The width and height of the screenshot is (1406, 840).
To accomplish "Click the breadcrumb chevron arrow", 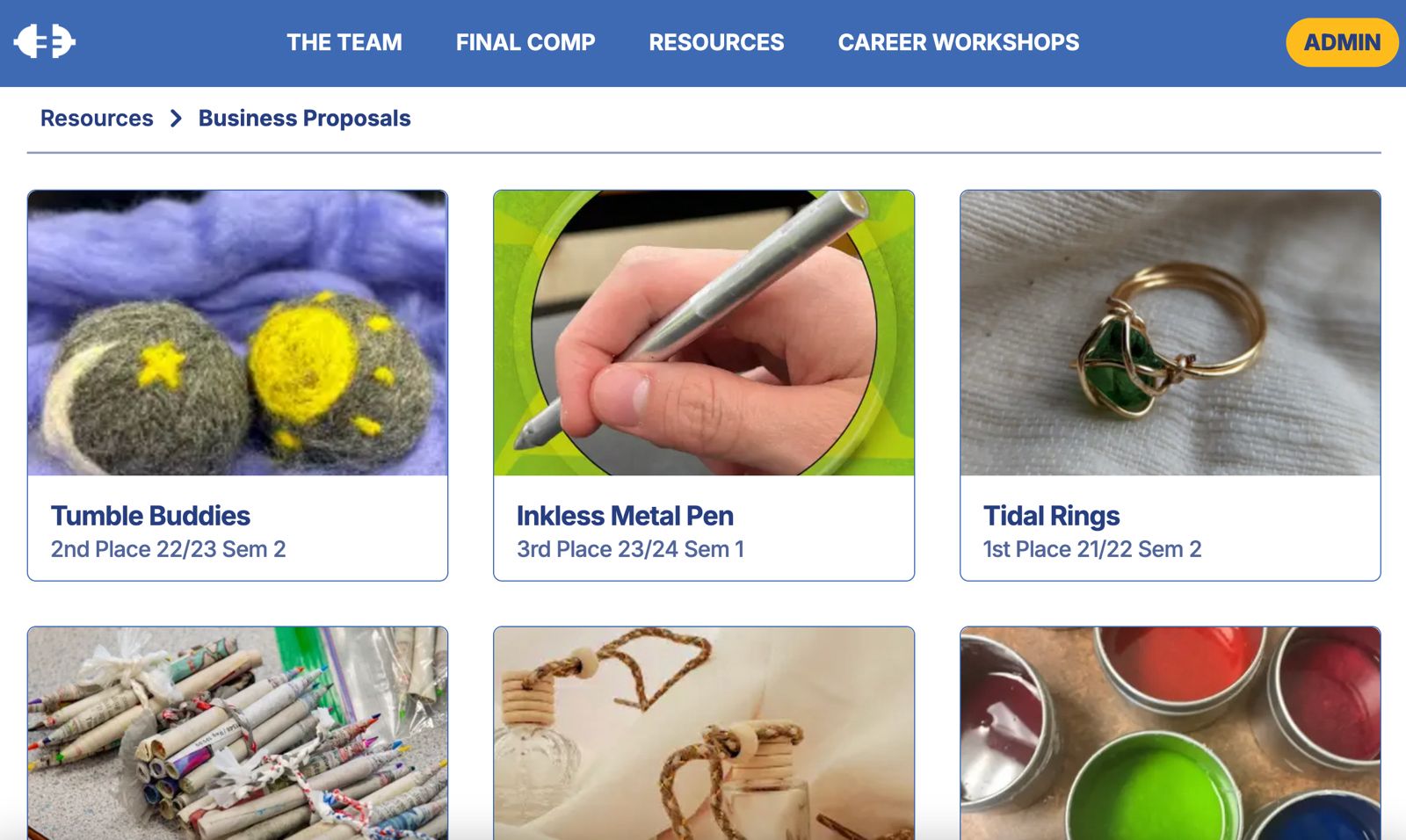I will tap(176, 118).
